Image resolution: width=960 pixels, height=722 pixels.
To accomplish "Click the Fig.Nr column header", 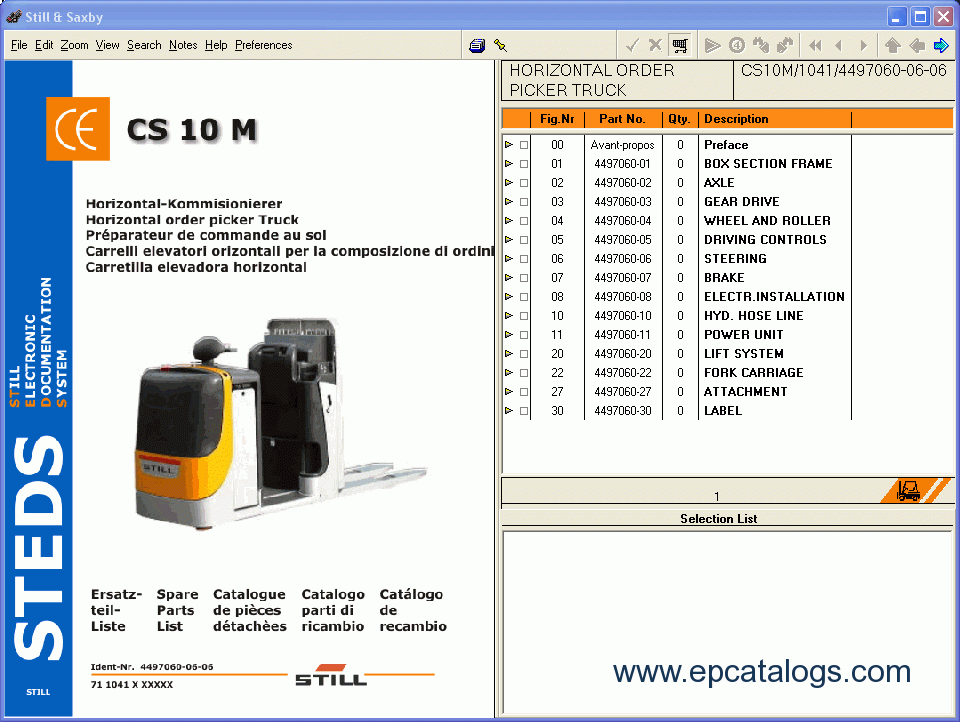I will tap(557, 119).
